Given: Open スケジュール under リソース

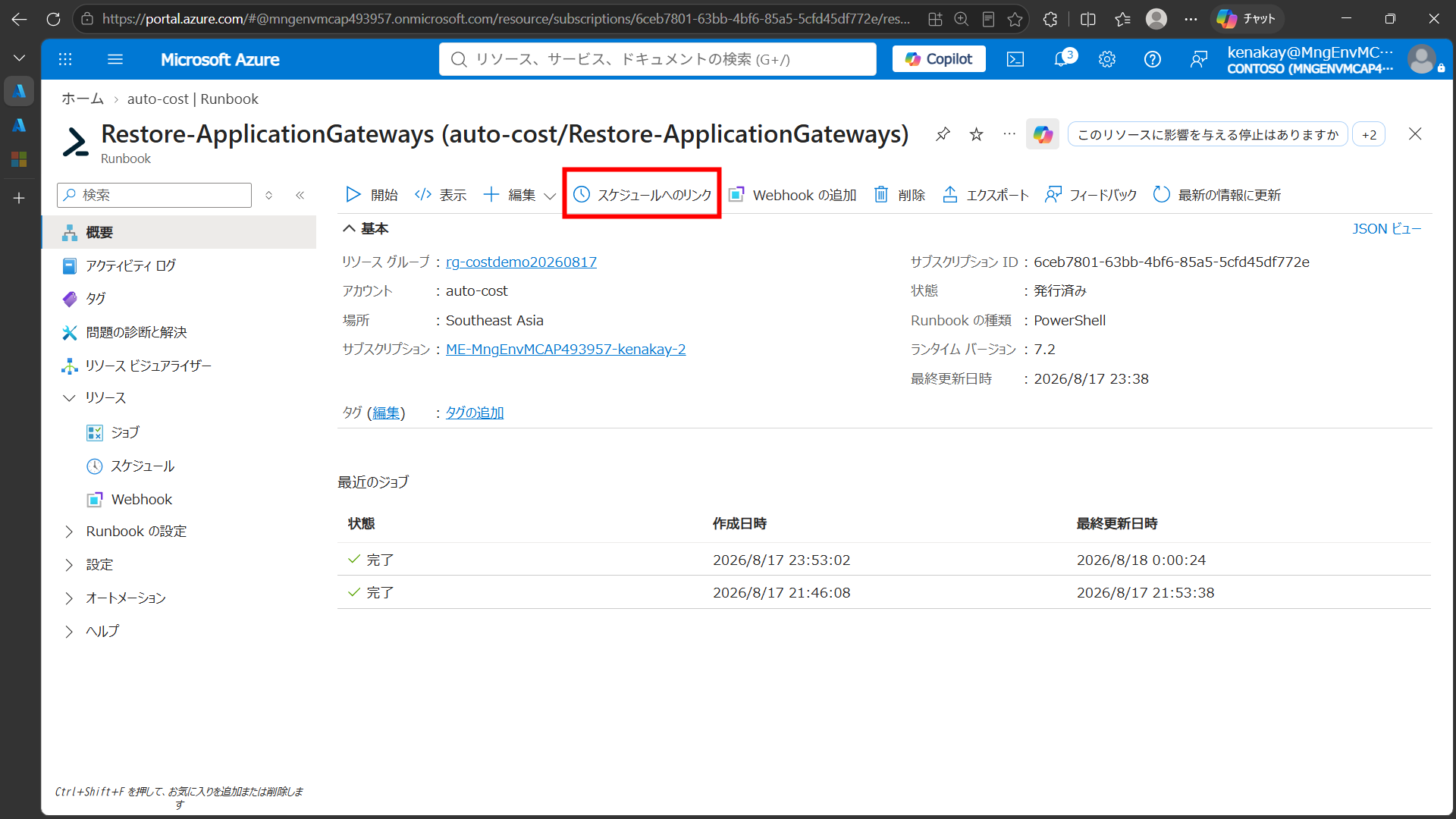Looking at the screenshot, I should point(143,466).
